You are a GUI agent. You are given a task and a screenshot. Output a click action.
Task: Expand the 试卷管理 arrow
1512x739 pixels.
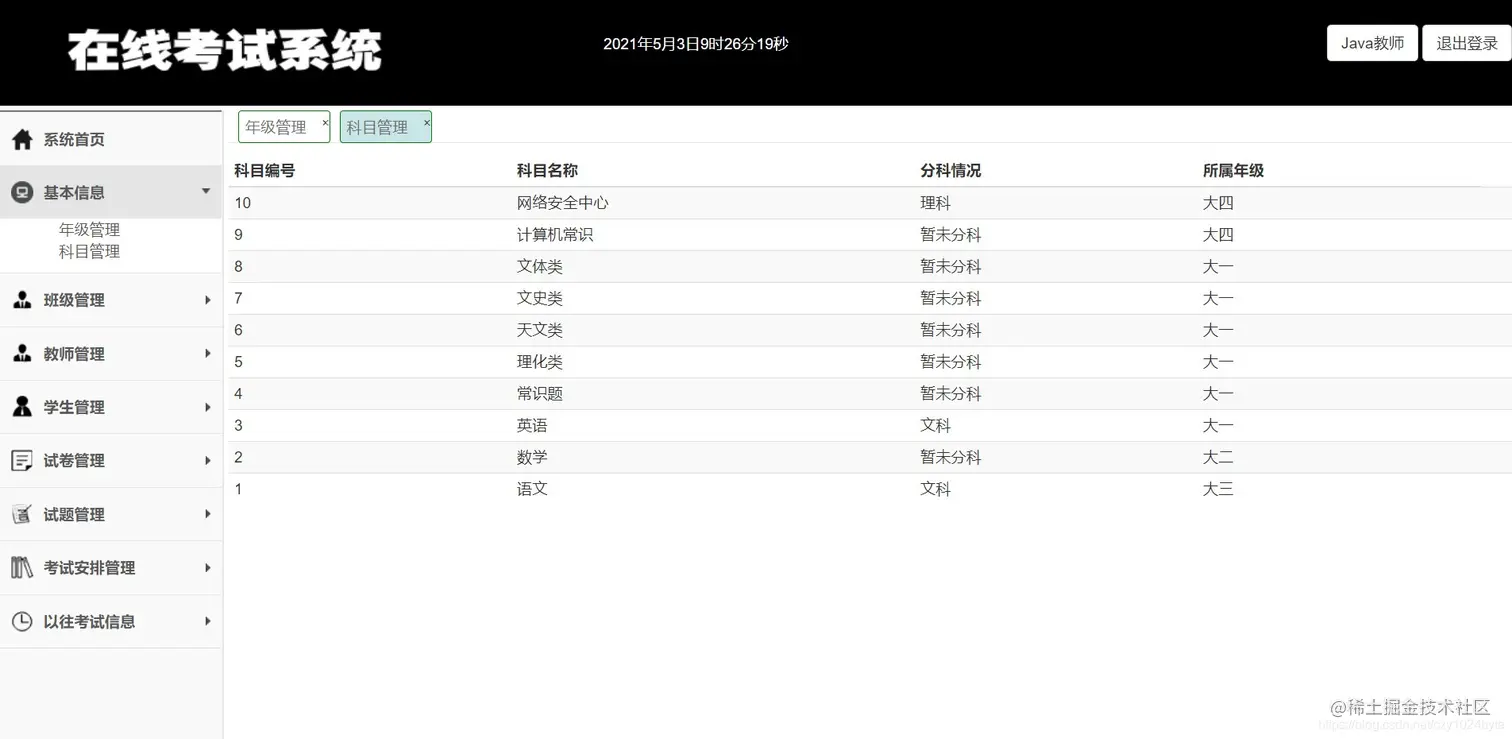(207, 461)
